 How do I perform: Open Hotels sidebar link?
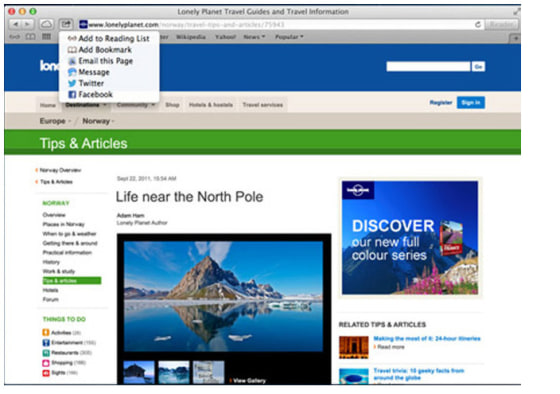(x=50, y=290)
